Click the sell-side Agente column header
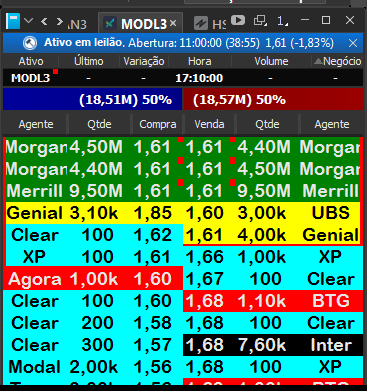Image resolution: width=367 pixels, height=391 pixels. click(x=332, y=124)
